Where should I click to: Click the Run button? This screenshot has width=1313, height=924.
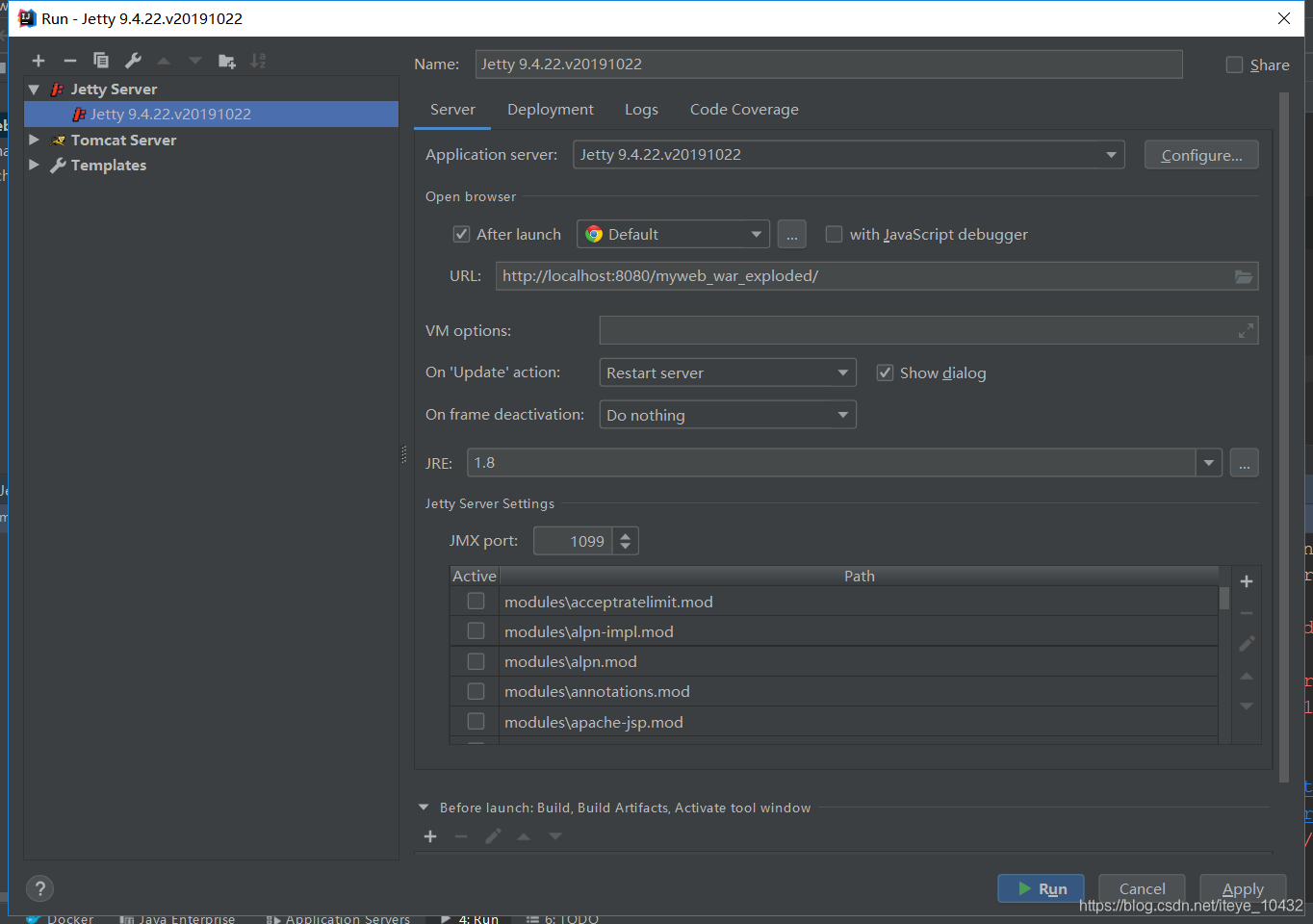pos(1041,888)
